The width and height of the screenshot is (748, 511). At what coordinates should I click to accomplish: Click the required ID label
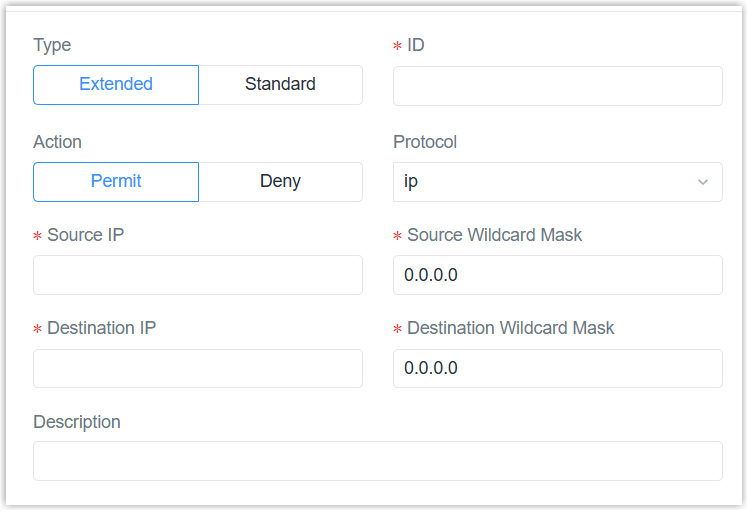(416, 45)
